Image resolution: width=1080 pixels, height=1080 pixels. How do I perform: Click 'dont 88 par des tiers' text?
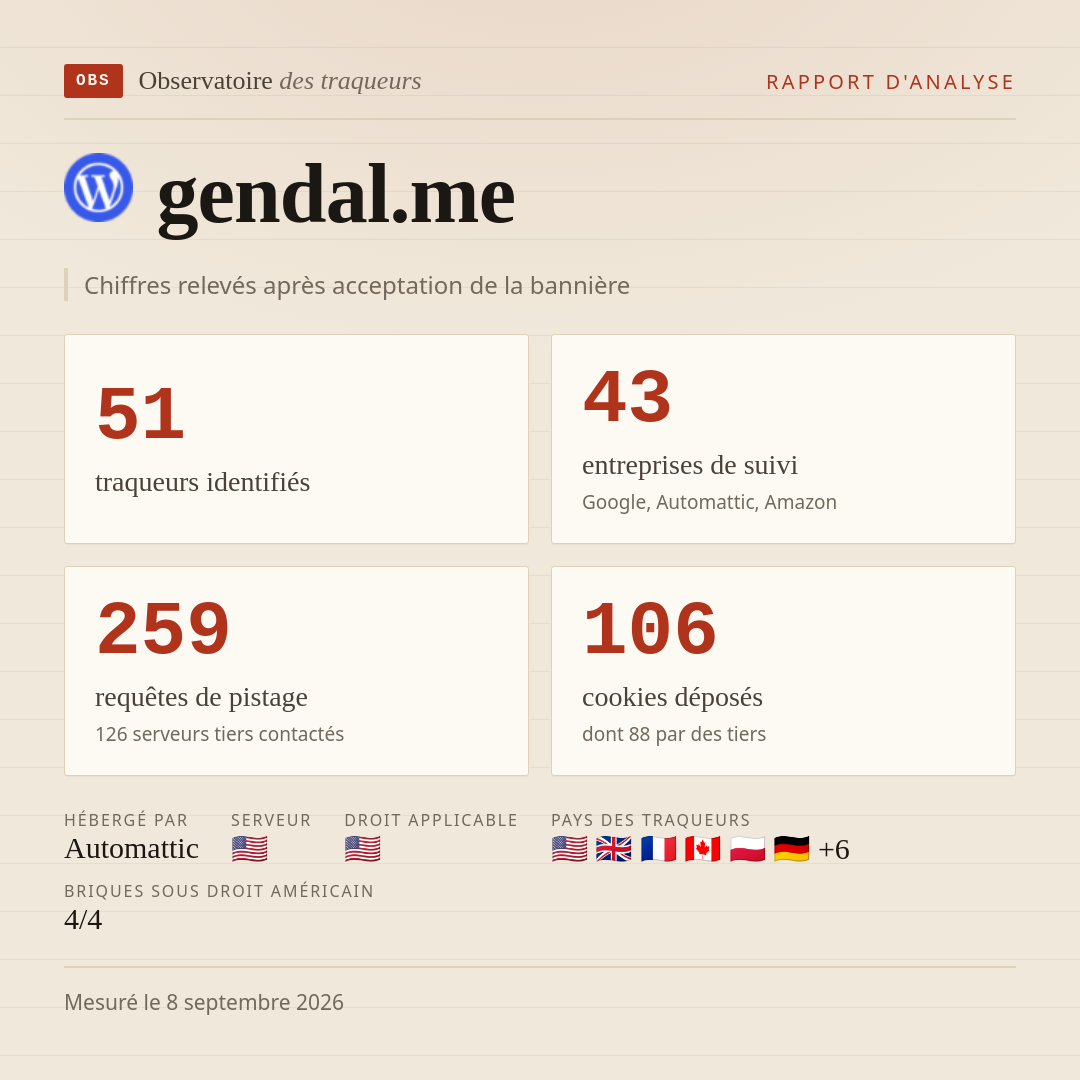674,734
